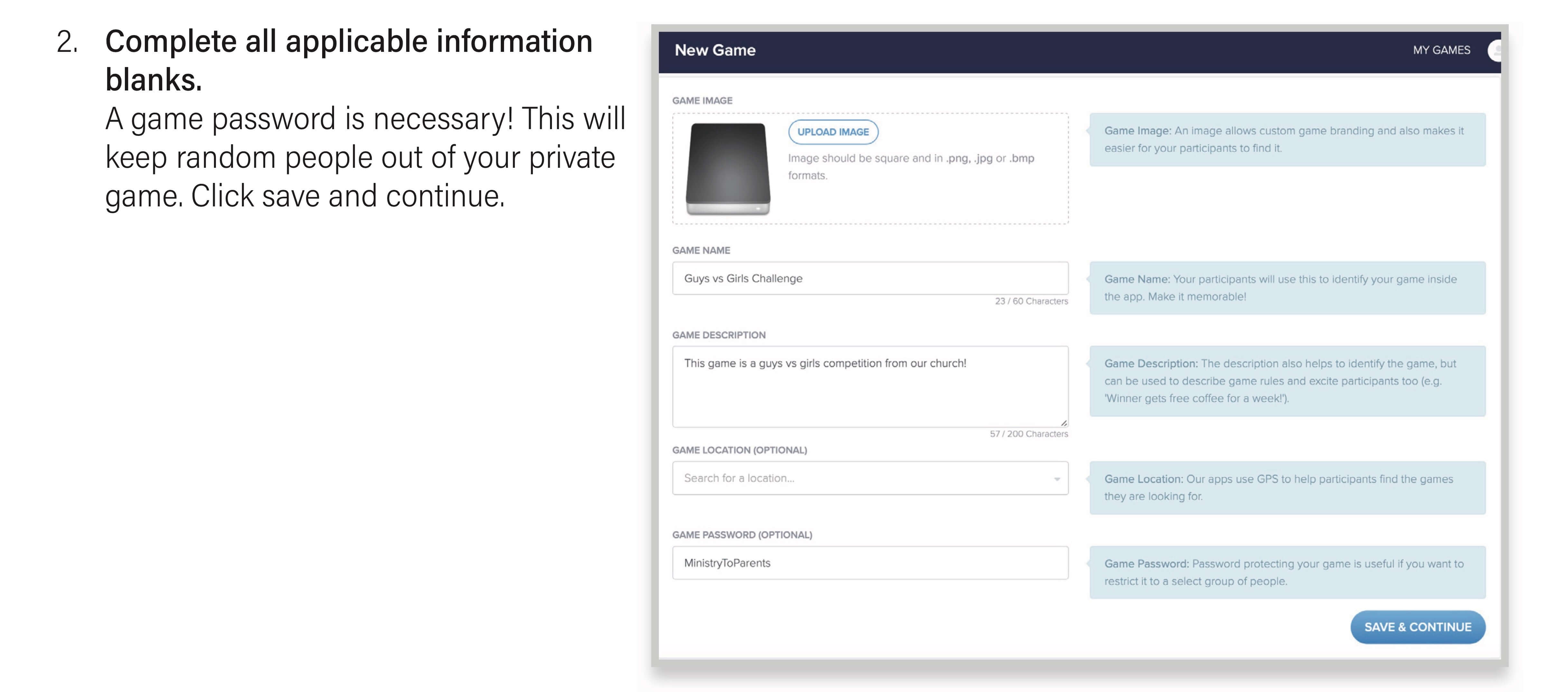Click the Game Description help tip box

point(1287,381)
